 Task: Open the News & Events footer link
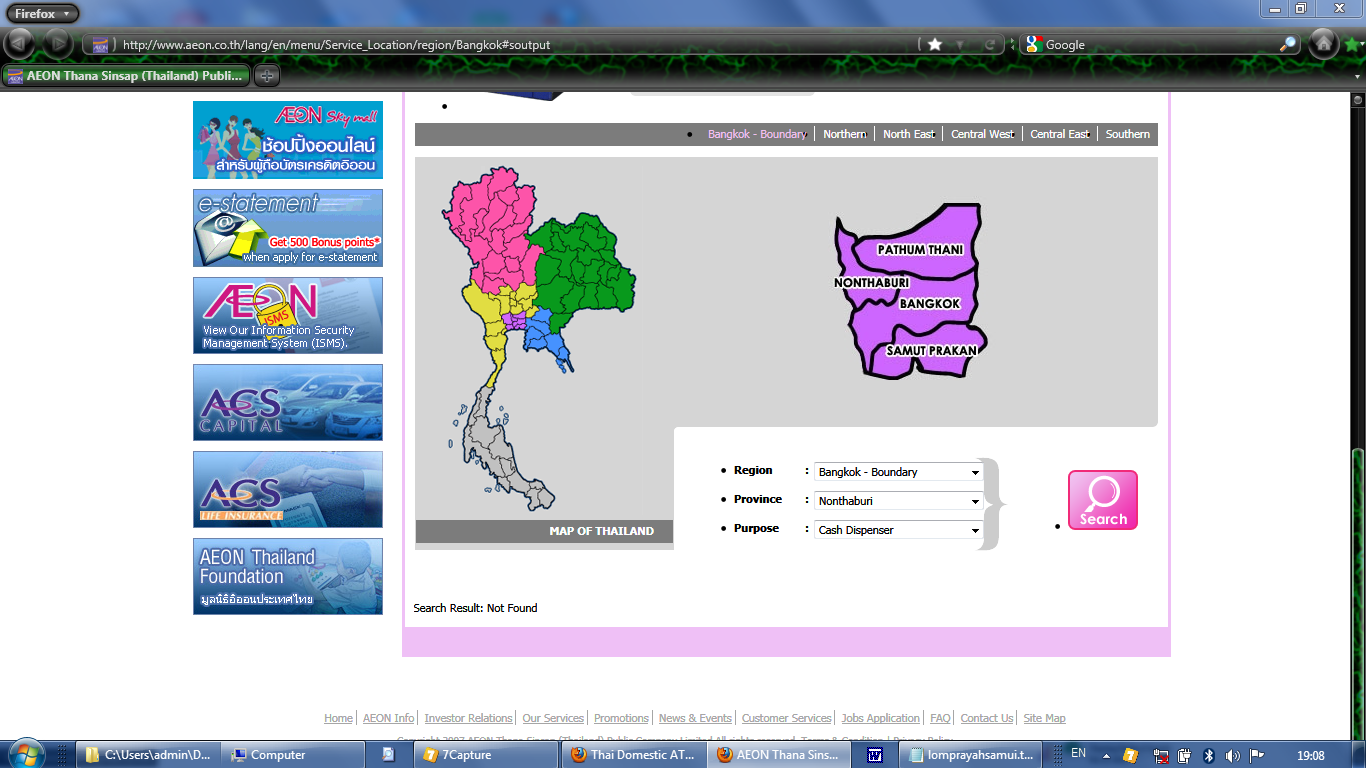tap(695, 718)
